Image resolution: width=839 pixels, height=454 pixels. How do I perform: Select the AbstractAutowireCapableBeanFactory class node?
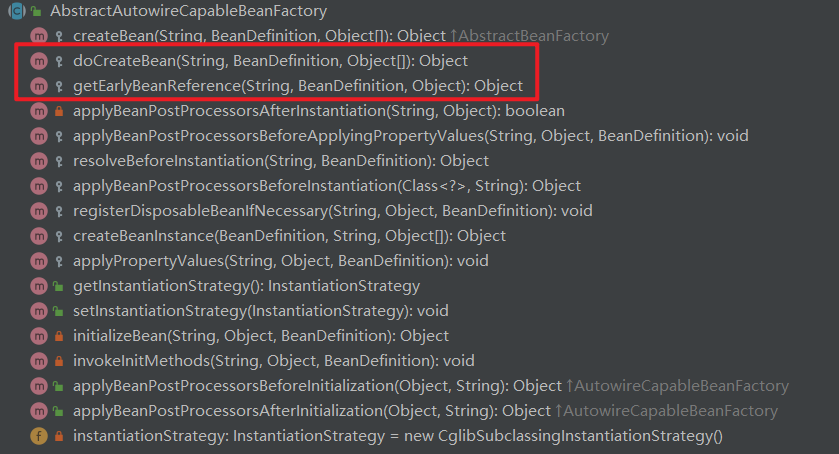click(188, 11)
